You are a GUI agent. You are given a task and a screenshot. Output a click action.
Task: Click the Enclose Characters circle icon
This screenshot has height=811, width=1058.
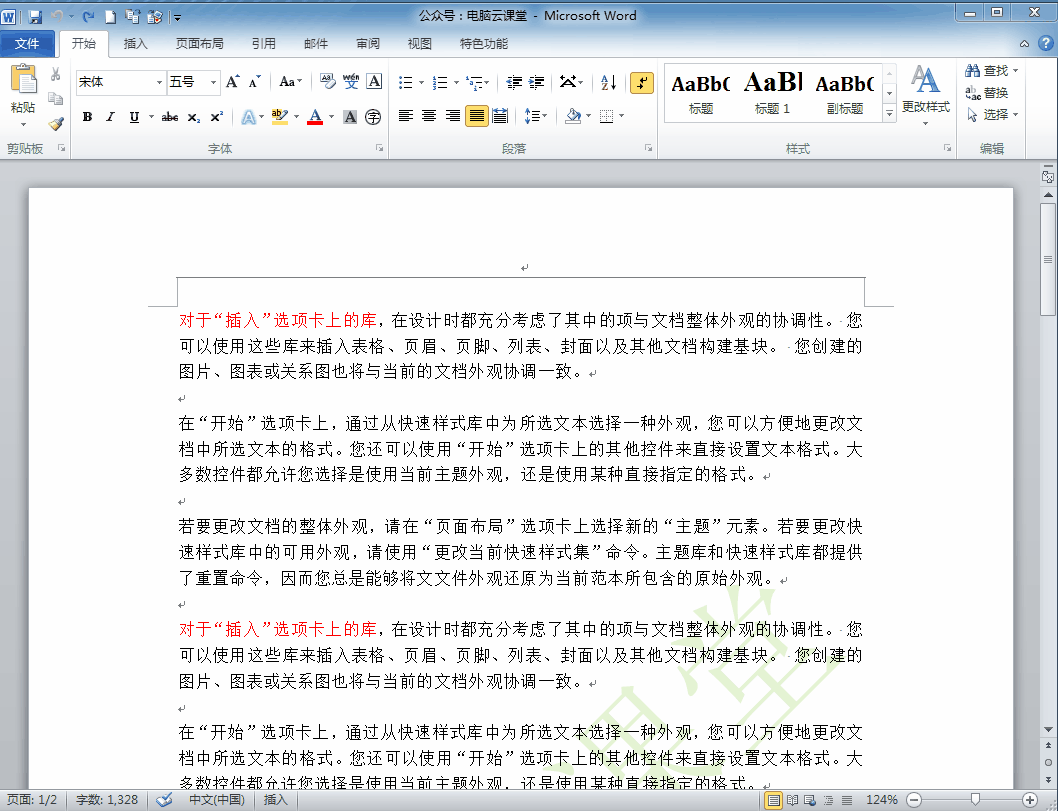[x=373, y=117]
